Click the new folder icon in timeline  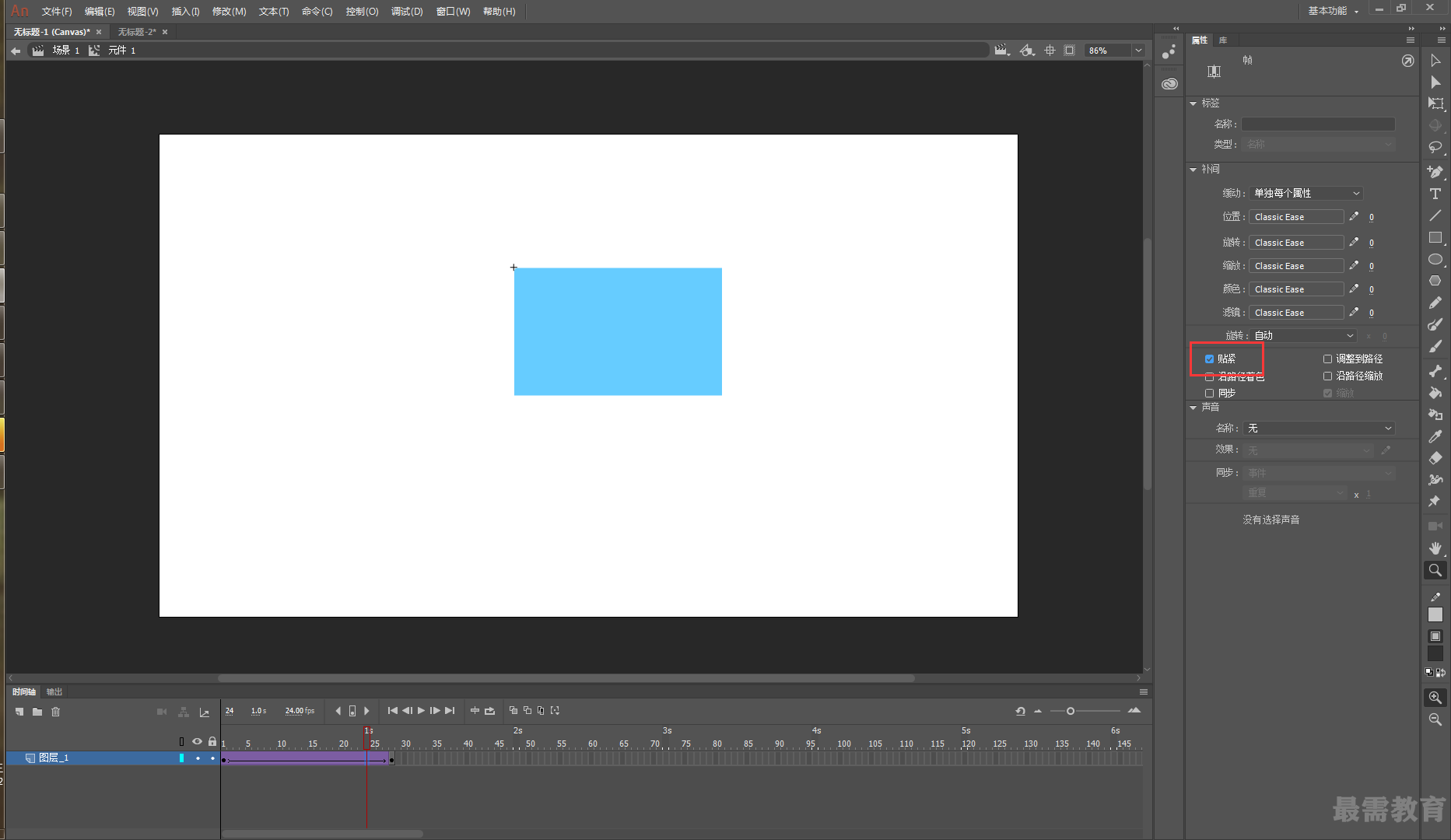[37, 712]
